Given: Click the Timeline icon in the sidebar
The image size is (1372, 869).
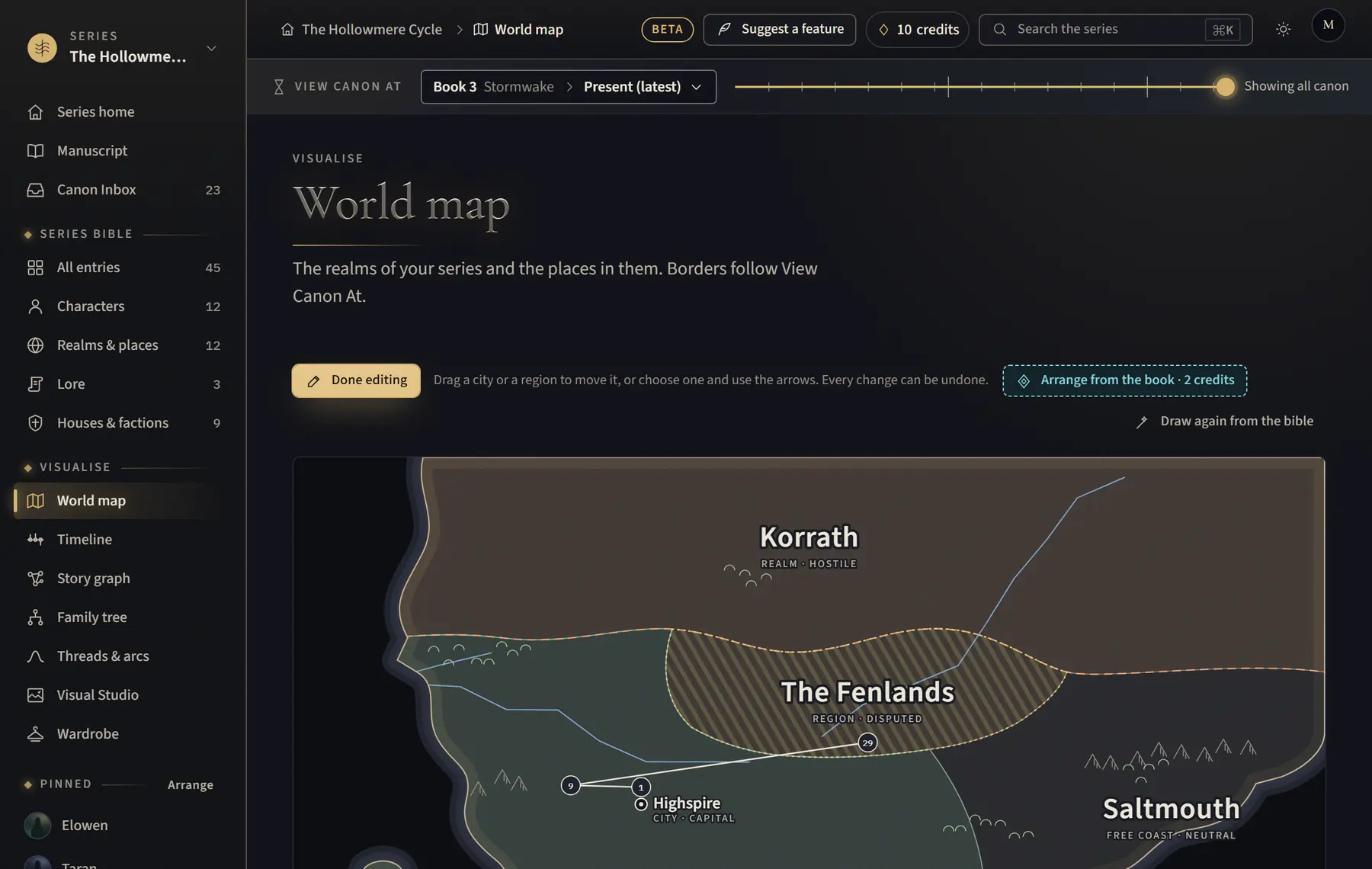Looking at the screenshot, I should [35, 540].
